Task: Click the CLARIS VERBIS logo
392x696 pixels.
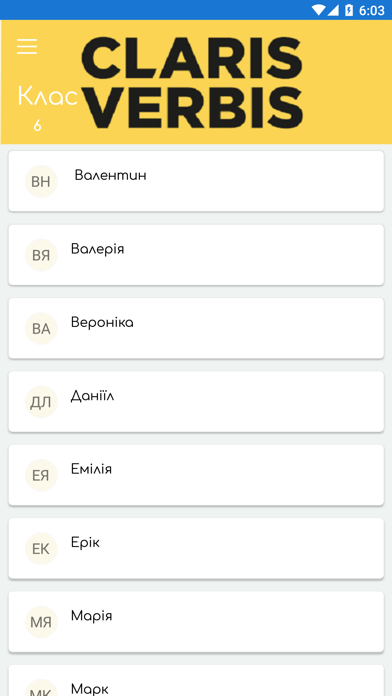Action: (192, 82)
